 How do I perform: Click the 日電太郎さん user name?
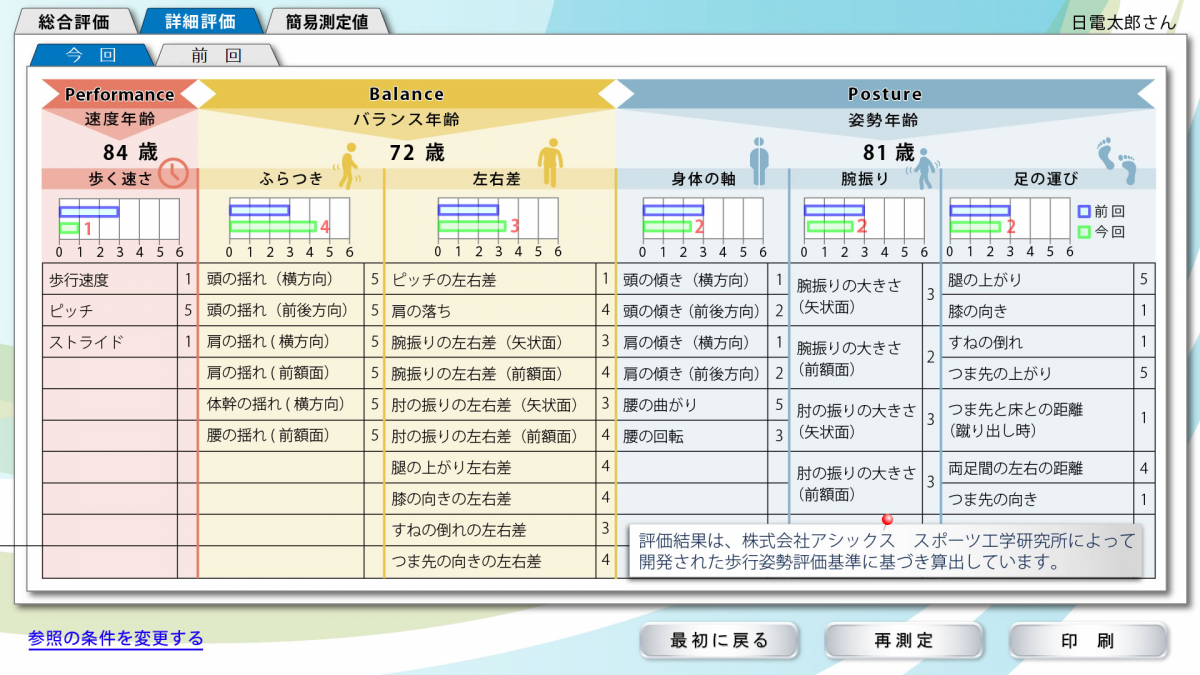(x=1124, y=22)
